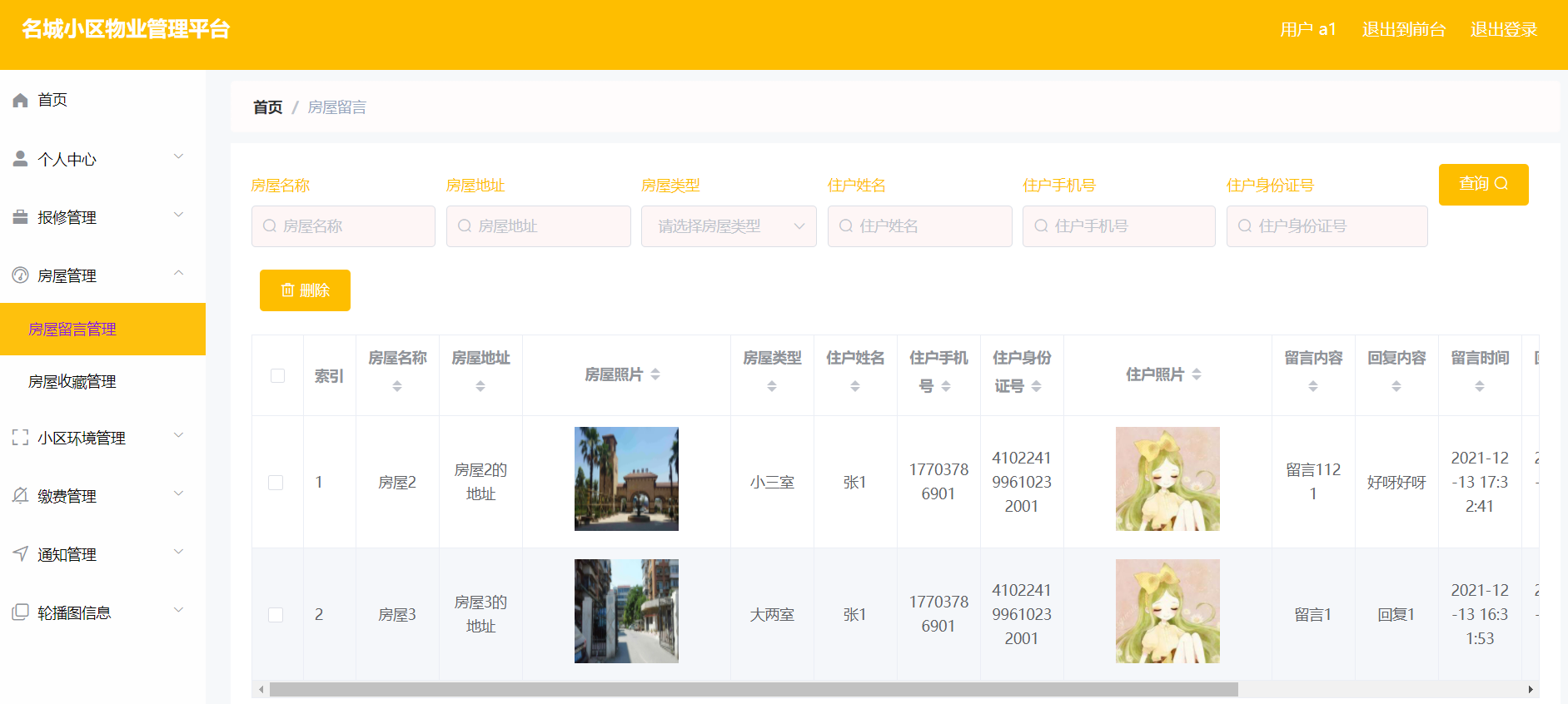This screenshot has height=704, width=1568.
Task: Click the person icon for 个人中心
Action: point(21,158)
